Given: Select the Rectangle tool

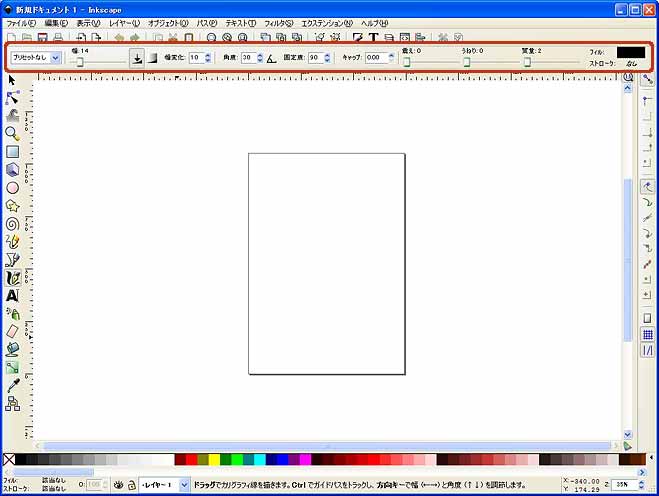Looking at the screenshot, I should 12,152.
